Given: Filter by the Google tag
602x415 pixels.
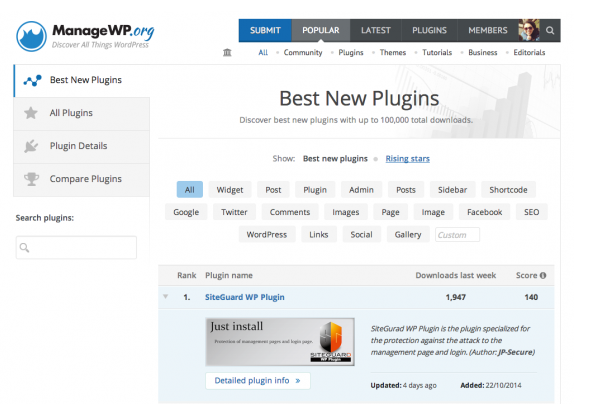Looking at the screenshot, I should pos(186,212).
